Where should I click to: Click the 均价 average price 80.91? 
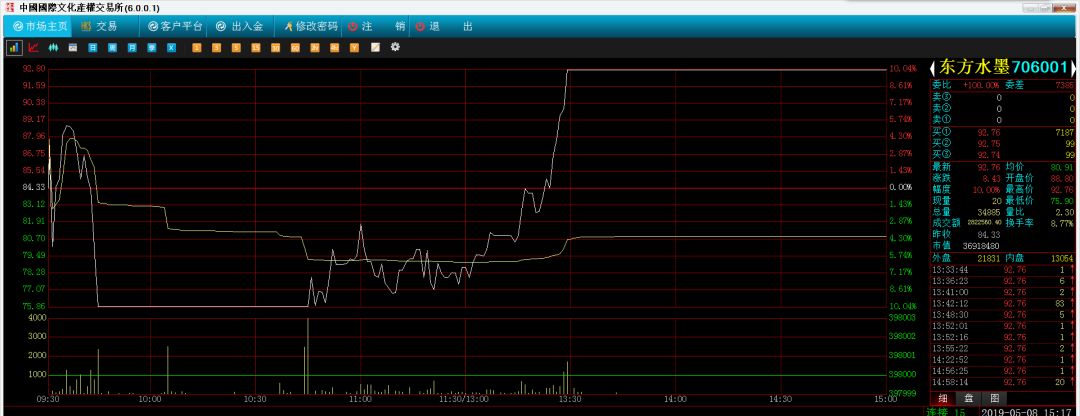click(x=1061, y=167)
